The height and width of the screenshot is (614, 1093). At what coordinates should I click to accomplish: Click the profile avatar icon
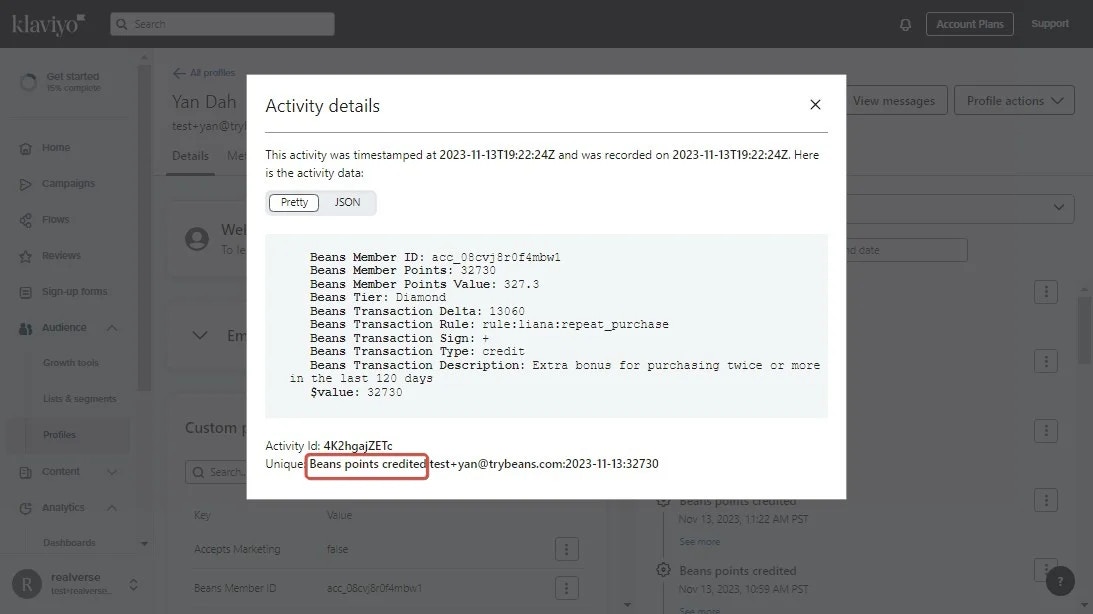[x=197, y=238]
